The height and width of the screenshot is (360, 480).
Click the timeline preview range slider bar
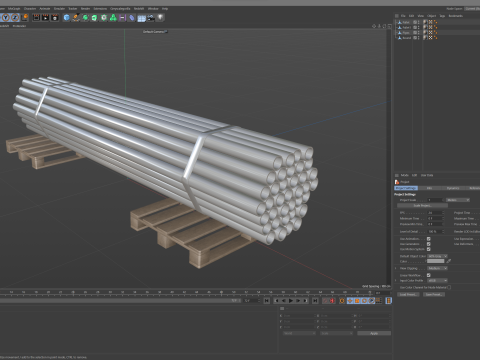pyautogui.click(x=120, y=301)
